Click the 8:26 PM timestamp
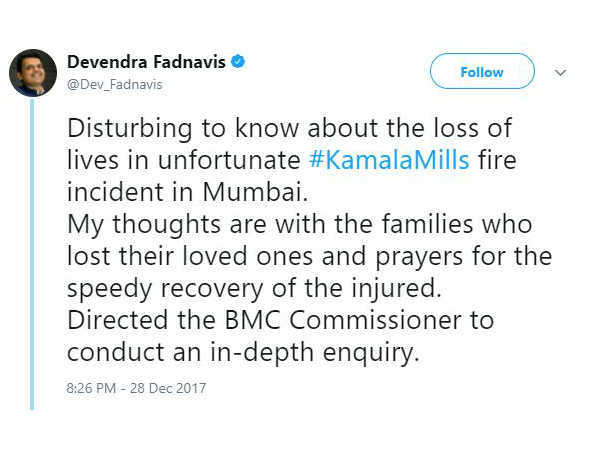The height and width of the screenshot is (450, 600). pos(91,388)
